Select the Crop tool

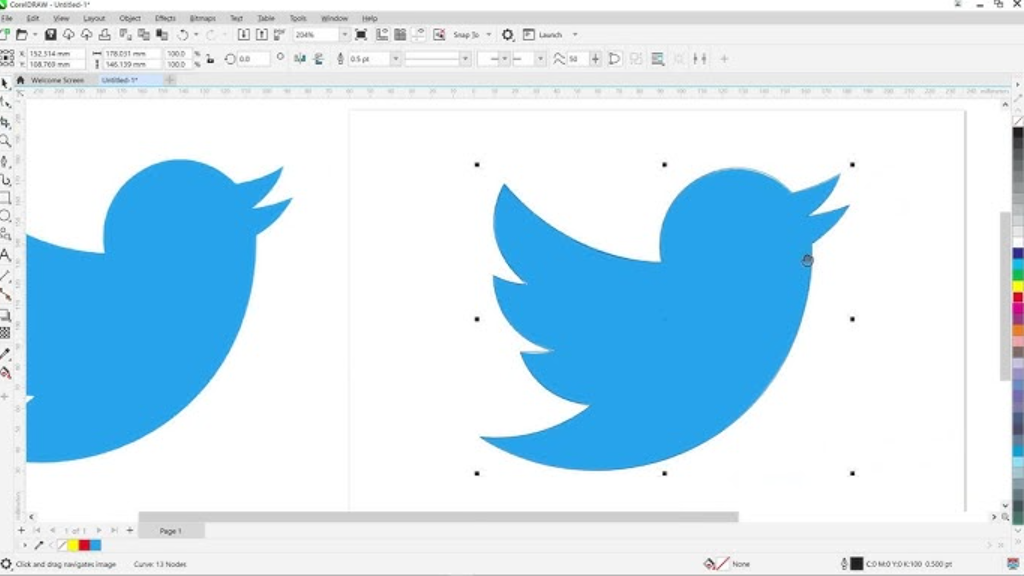(5, 122)
